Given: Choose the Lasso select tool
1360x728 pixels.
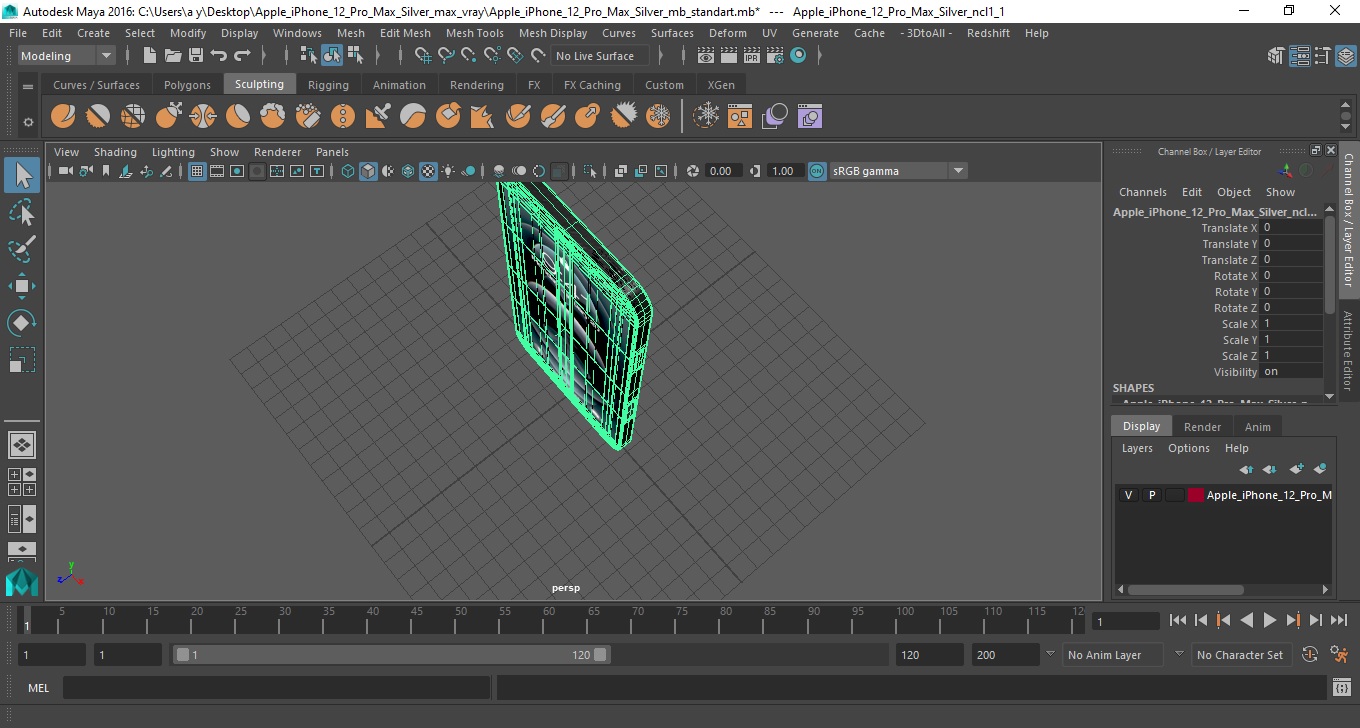Looking at the screenshot, I should coord(22,212).
